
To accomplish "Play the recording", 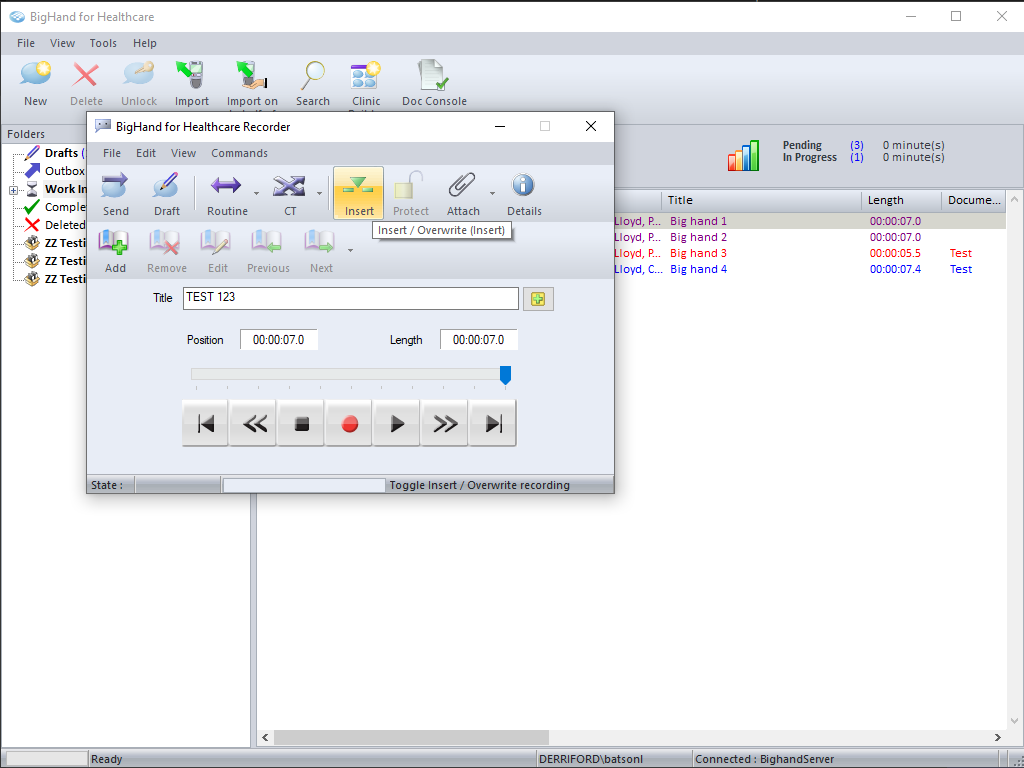I will pos(396,424).
